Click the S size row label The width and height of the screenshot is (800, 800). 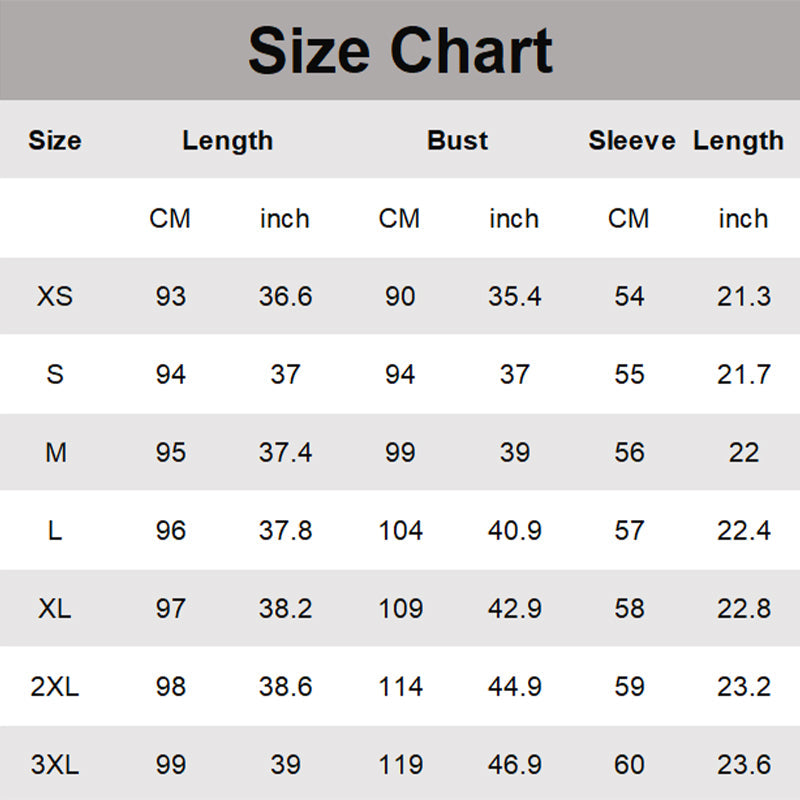click(x=55, y=374)
